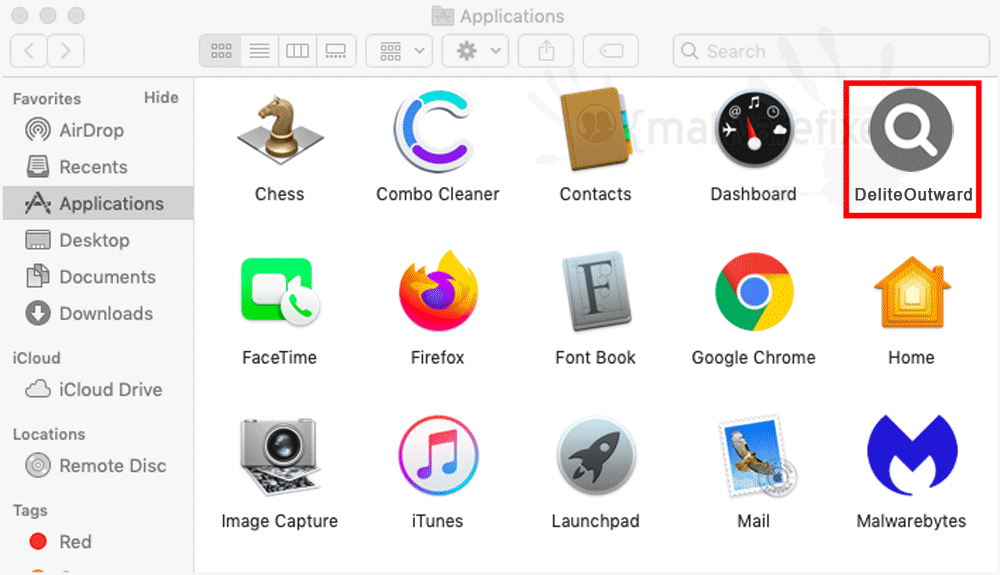Image resolution: width=1000 pixels, height=575 pixels.
Task: Select the Home app icon
Action: (x=912, y=292)
